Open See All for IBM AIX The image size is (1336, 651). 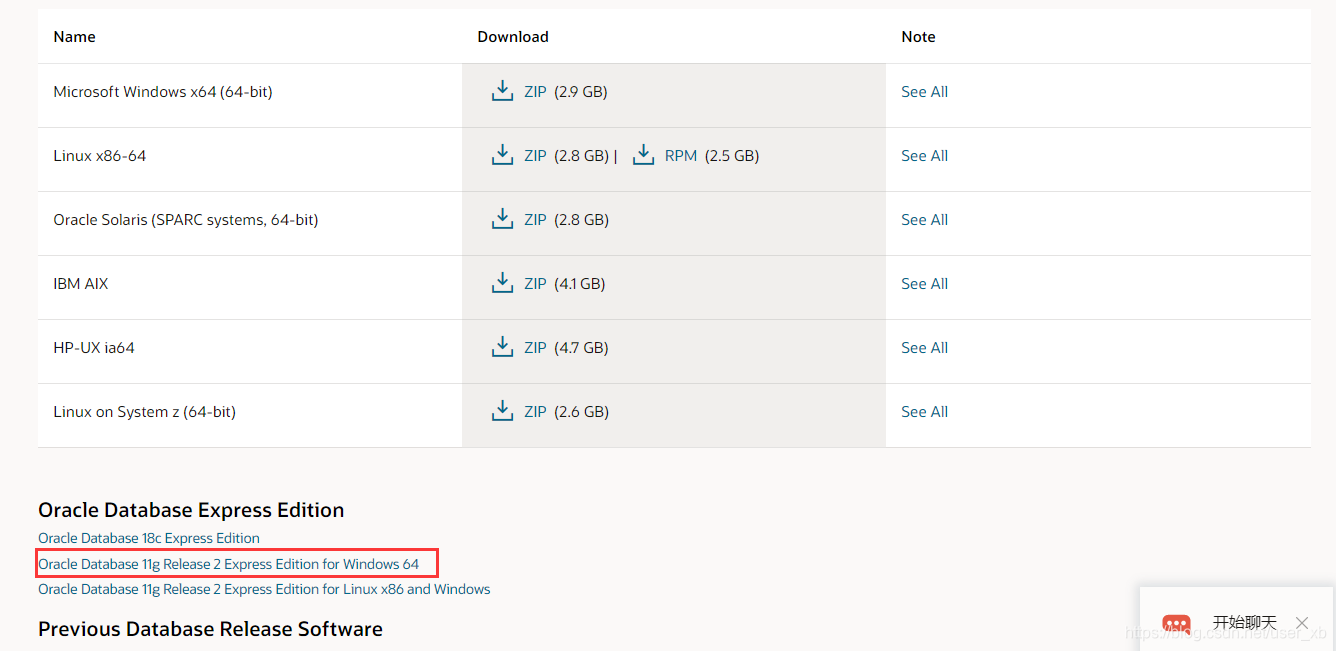[924, 284]
